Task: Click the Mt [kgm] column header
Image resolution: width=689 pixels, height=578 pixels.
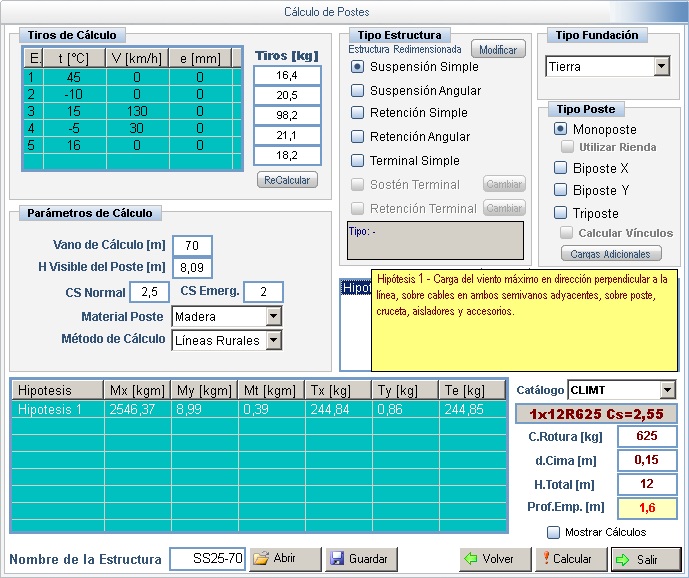Action: coord(271,390)
